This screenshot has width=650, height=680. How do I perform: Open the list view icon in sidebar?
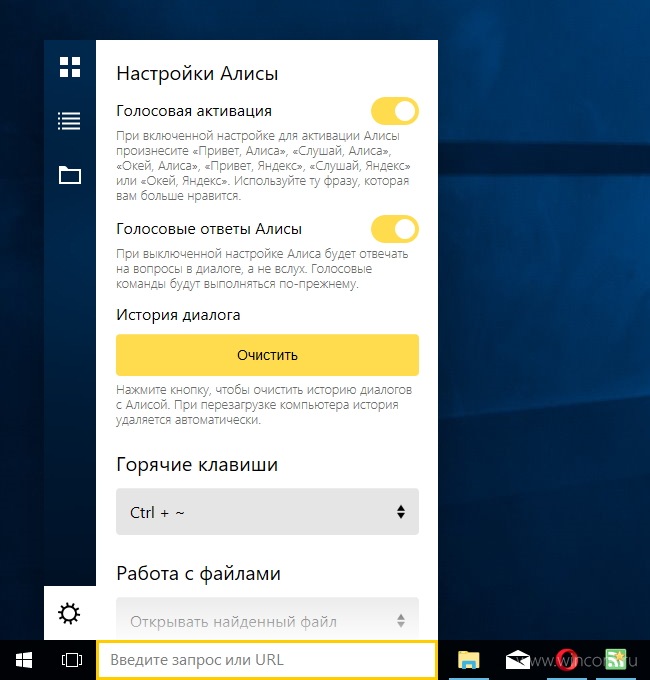69,121
